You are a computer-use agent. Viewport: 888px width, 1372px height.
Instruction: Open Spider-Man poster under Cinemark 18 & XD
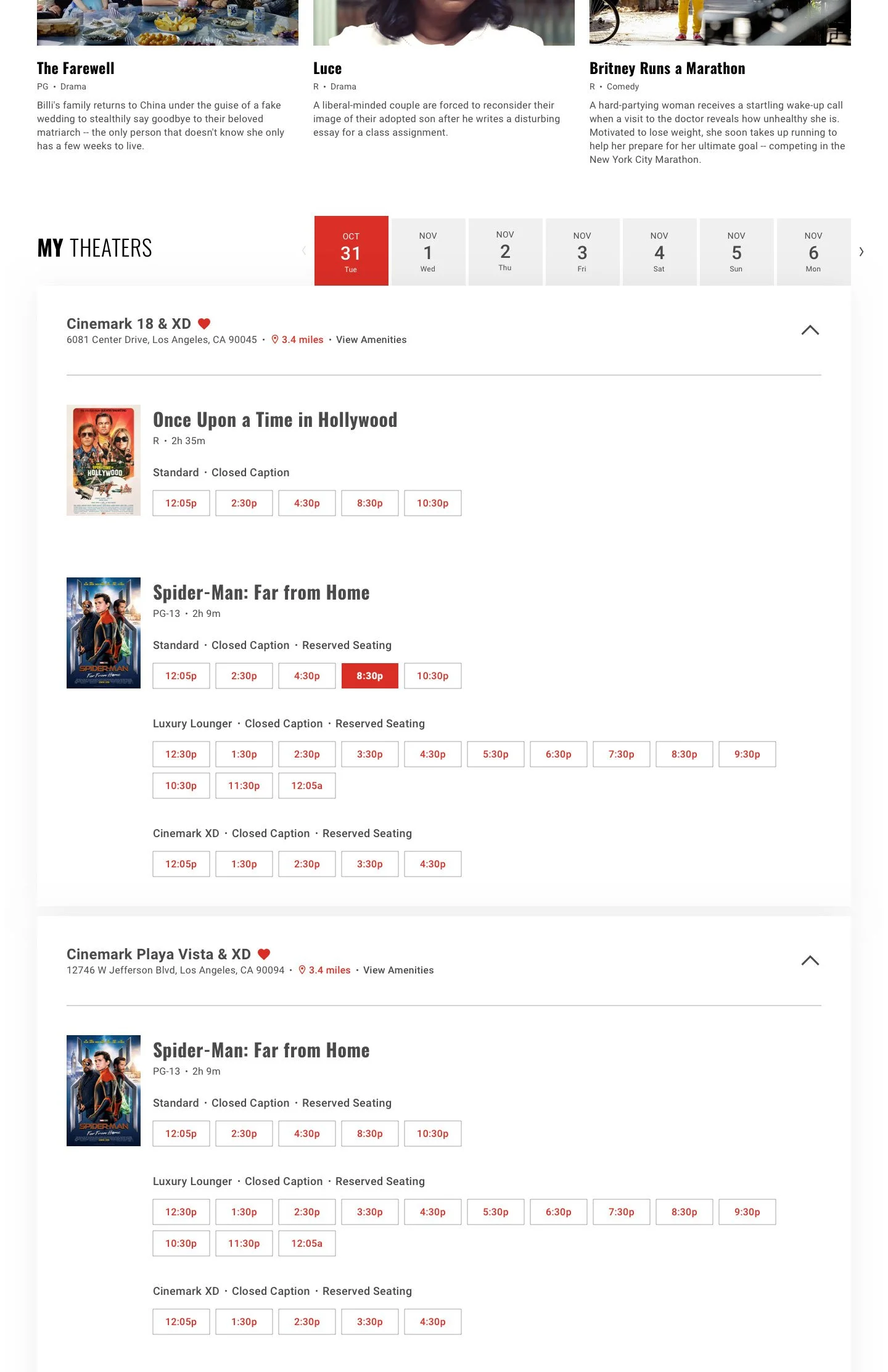[104, 633]
